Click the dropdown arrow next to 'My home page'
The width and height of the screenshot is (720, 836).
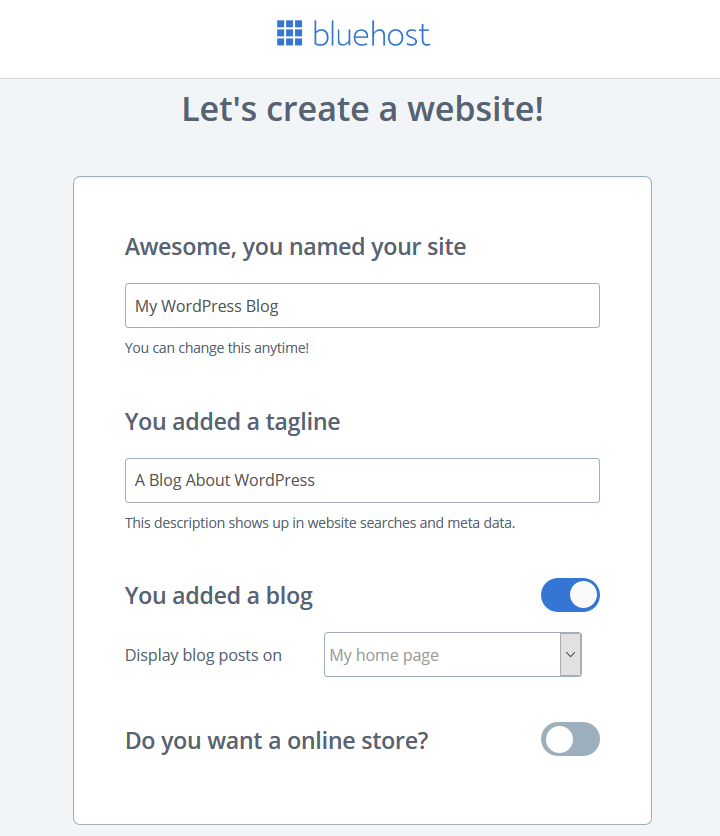[571, 655]
